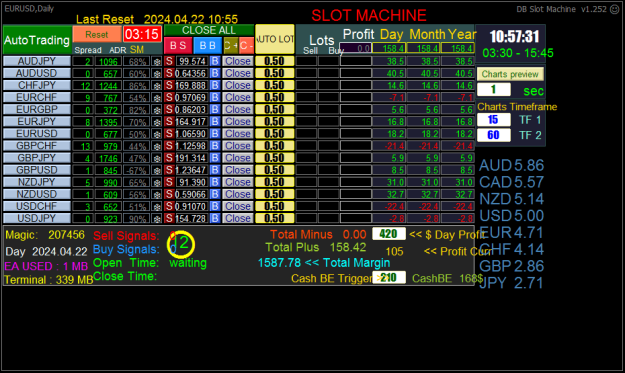Click the snowflake icon in the CHFJPY row

157,85
